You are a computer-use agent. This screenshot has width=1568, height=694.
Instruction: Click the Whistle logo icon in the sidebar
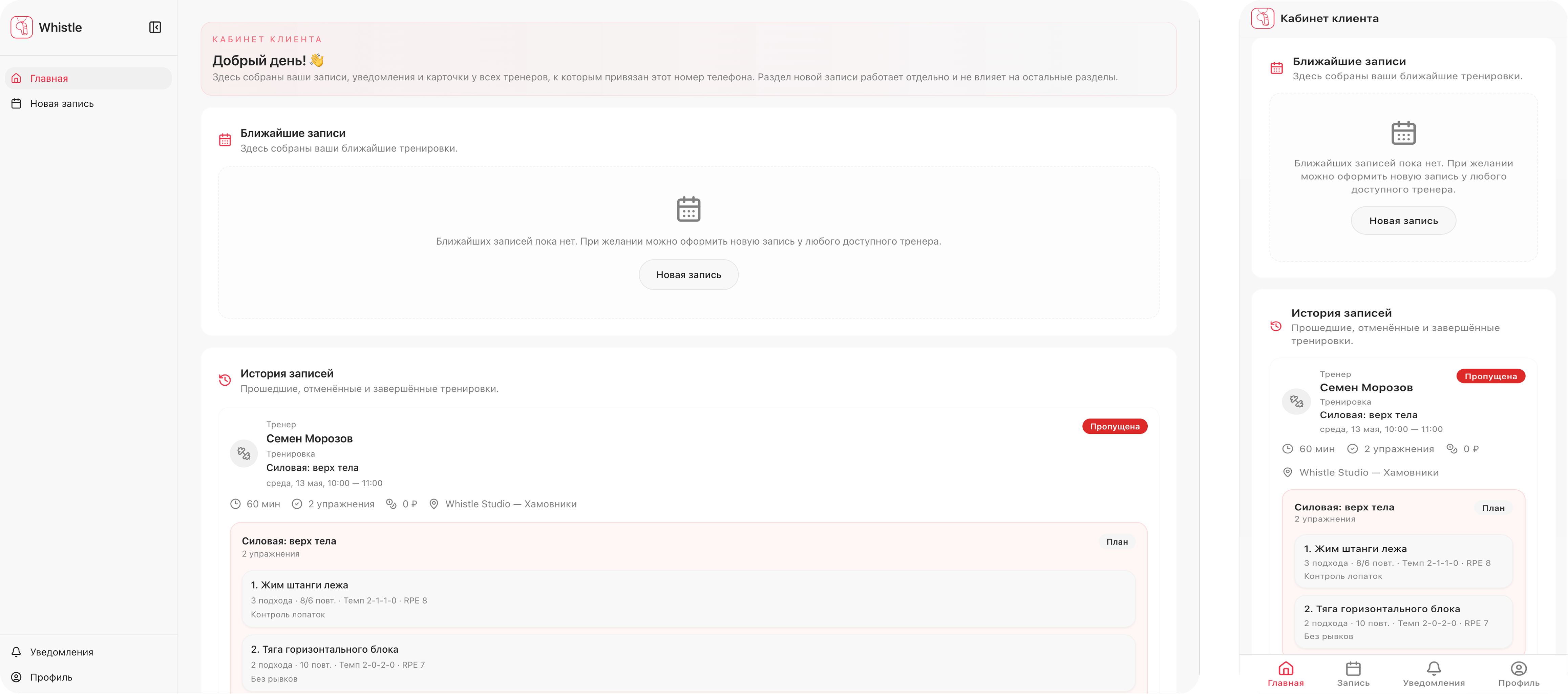coord(21,27)
